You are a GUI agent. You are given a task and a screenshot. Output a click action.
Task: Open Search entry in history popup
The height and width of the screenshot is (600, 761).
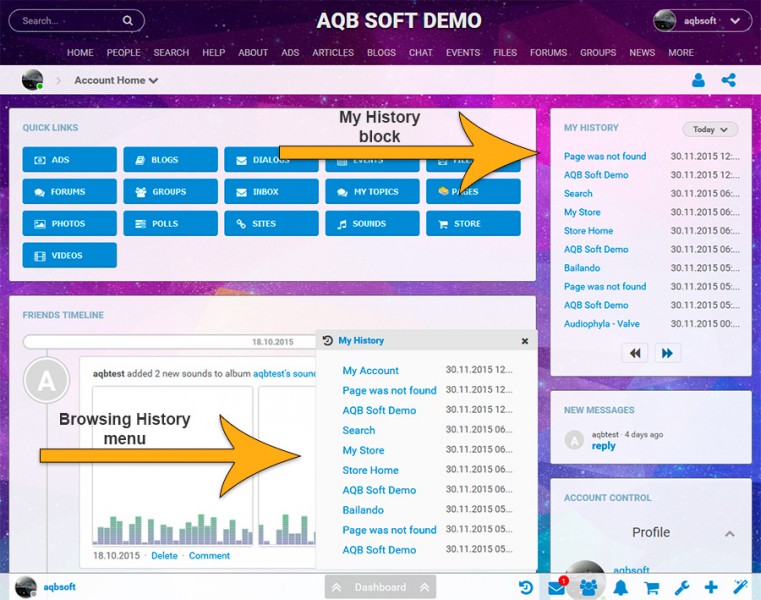point(359,430)
